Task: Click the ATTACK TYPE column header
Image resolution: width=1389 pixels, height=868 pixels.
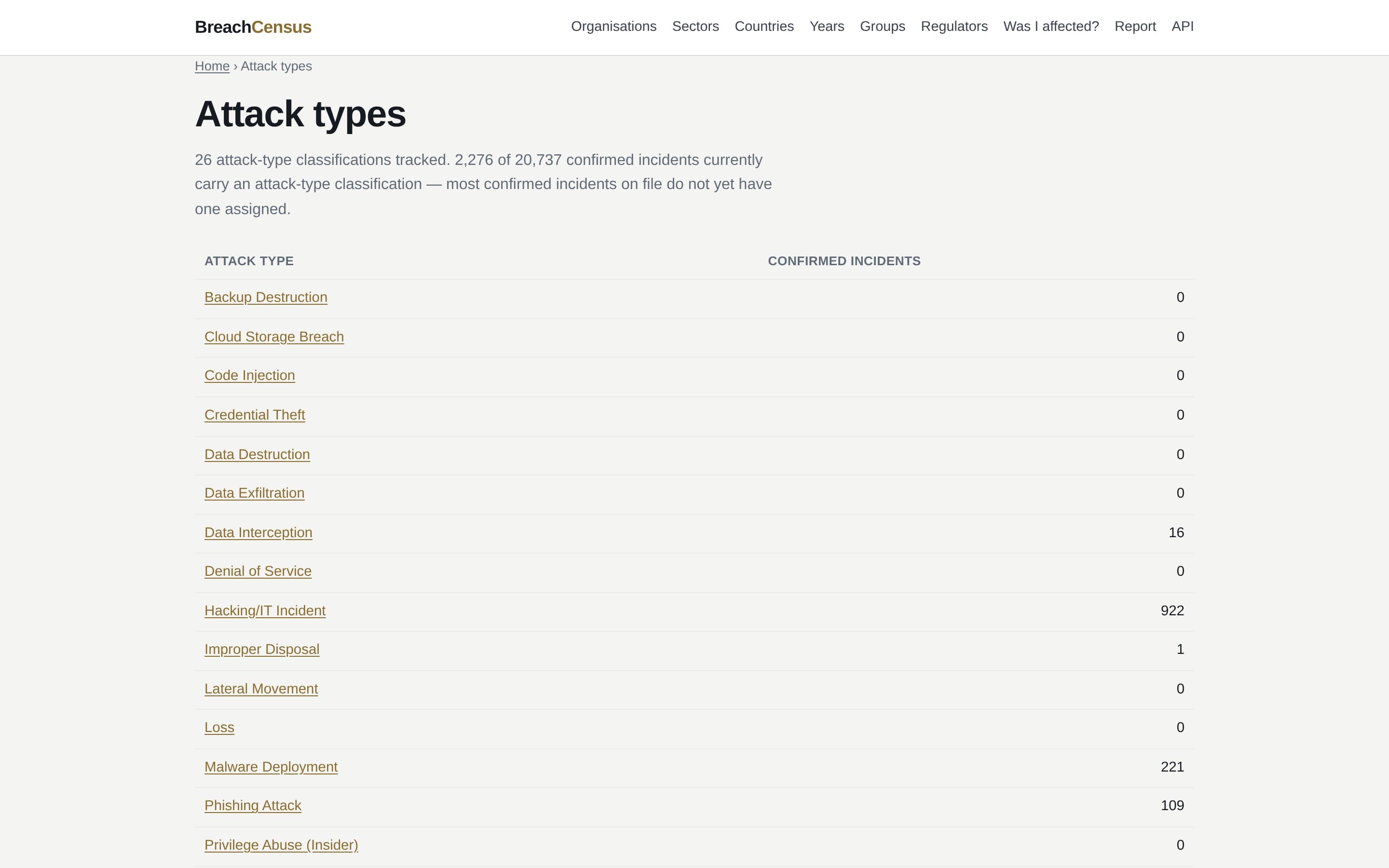Action: pyautogui.click(x=249, y=261)
